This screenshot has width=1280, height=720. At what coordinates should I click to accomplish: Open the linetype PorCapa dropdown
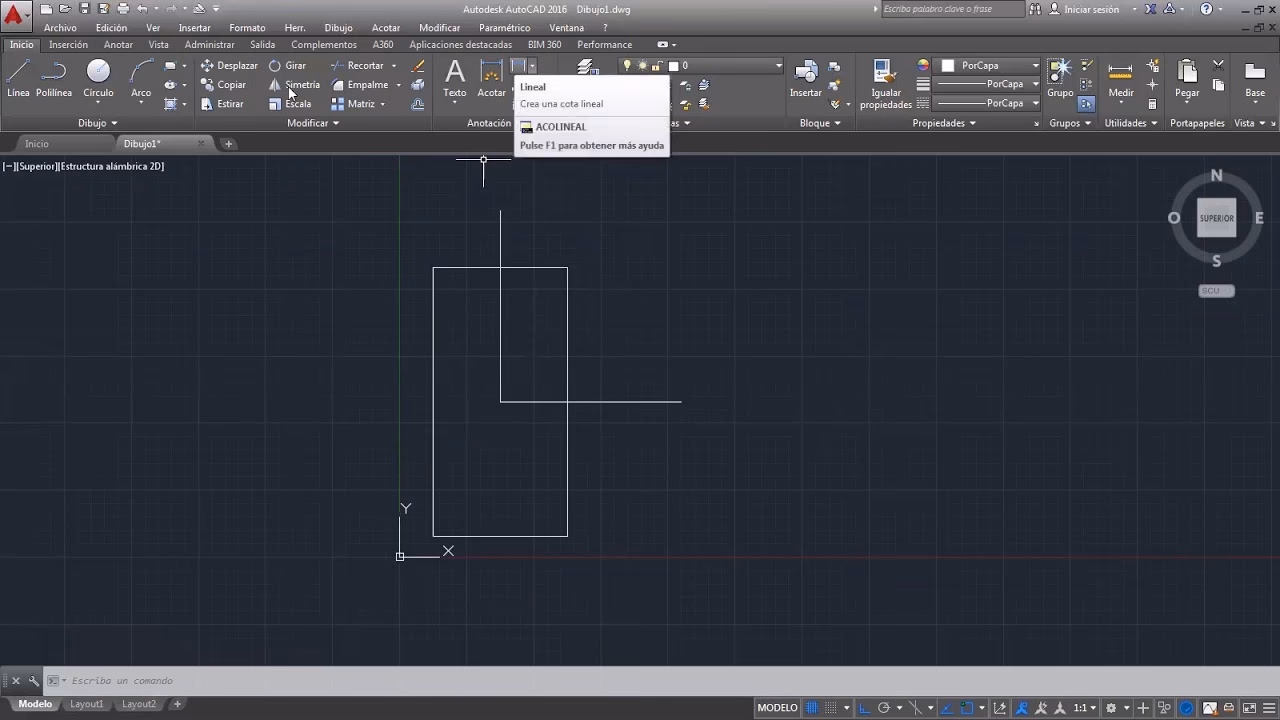[x=988, y=104]
